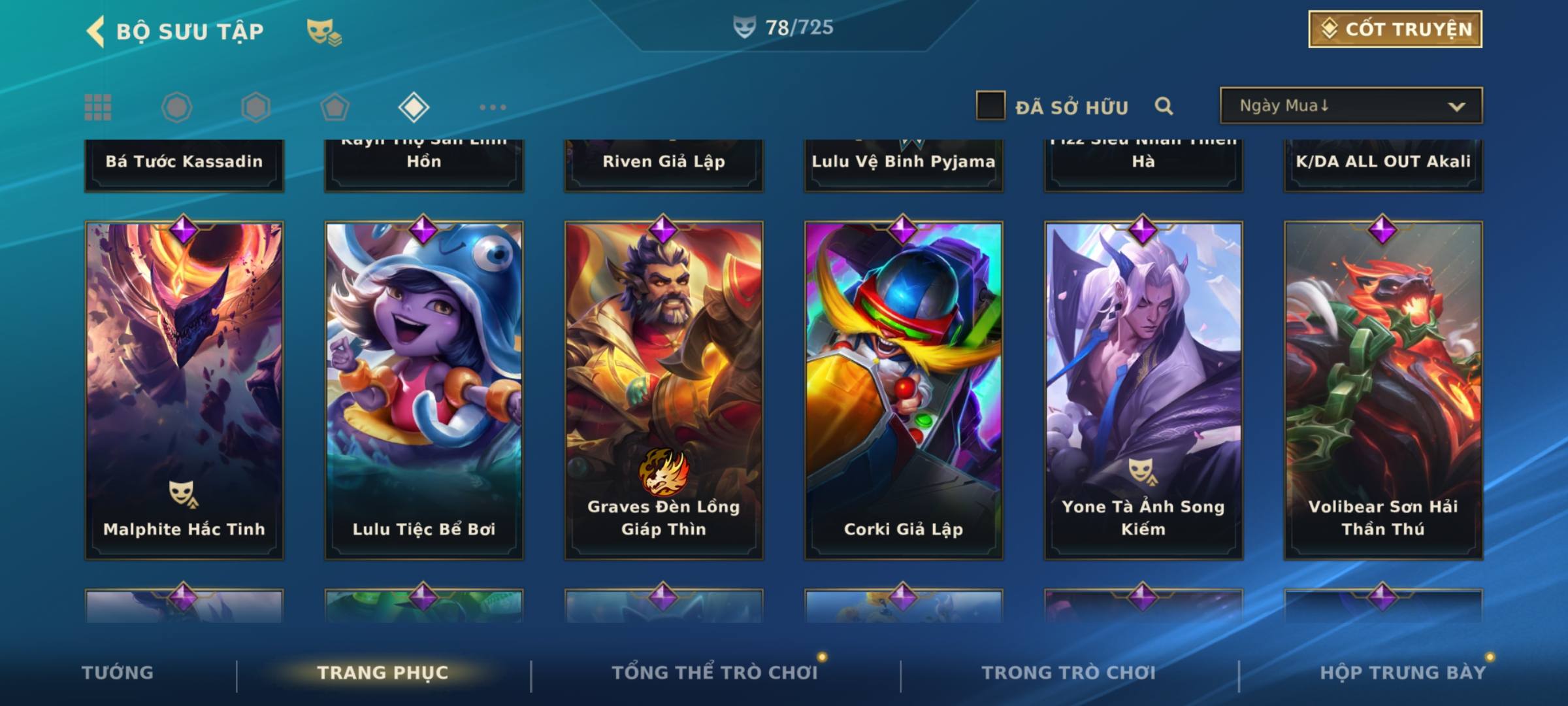
Task: Open the three-dots more filters icon
Action: (x=493, y=107)
